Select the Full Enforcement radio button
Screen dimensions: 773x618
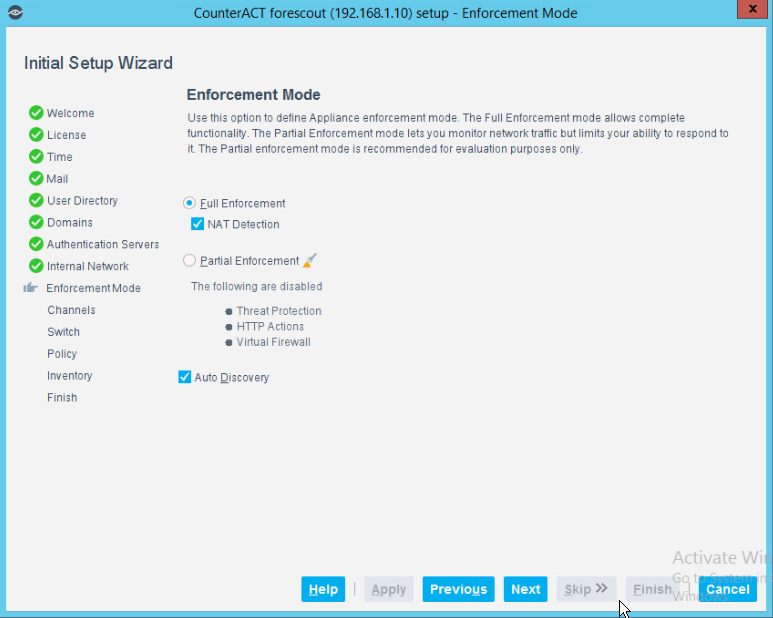click(189, 203)
